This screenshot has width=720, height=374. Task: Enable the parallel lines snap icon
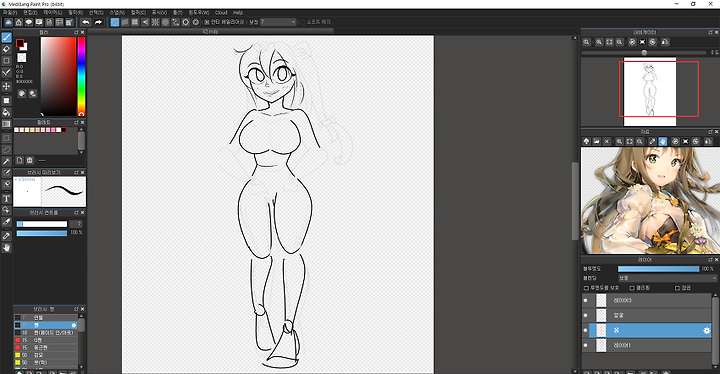tap(125, 22)
